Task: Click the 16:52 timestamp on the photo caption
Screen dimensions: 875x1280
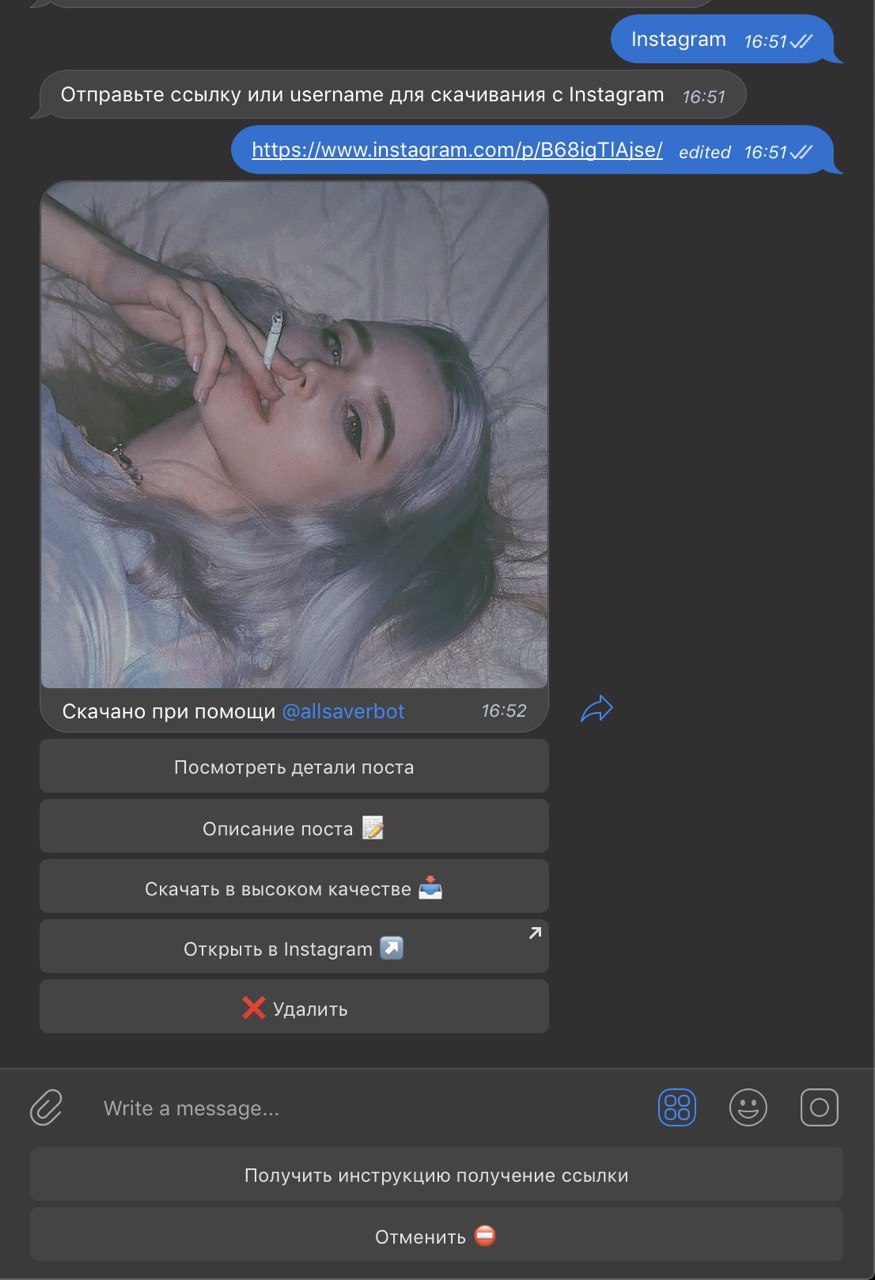Action: click(x=504, y=711)
